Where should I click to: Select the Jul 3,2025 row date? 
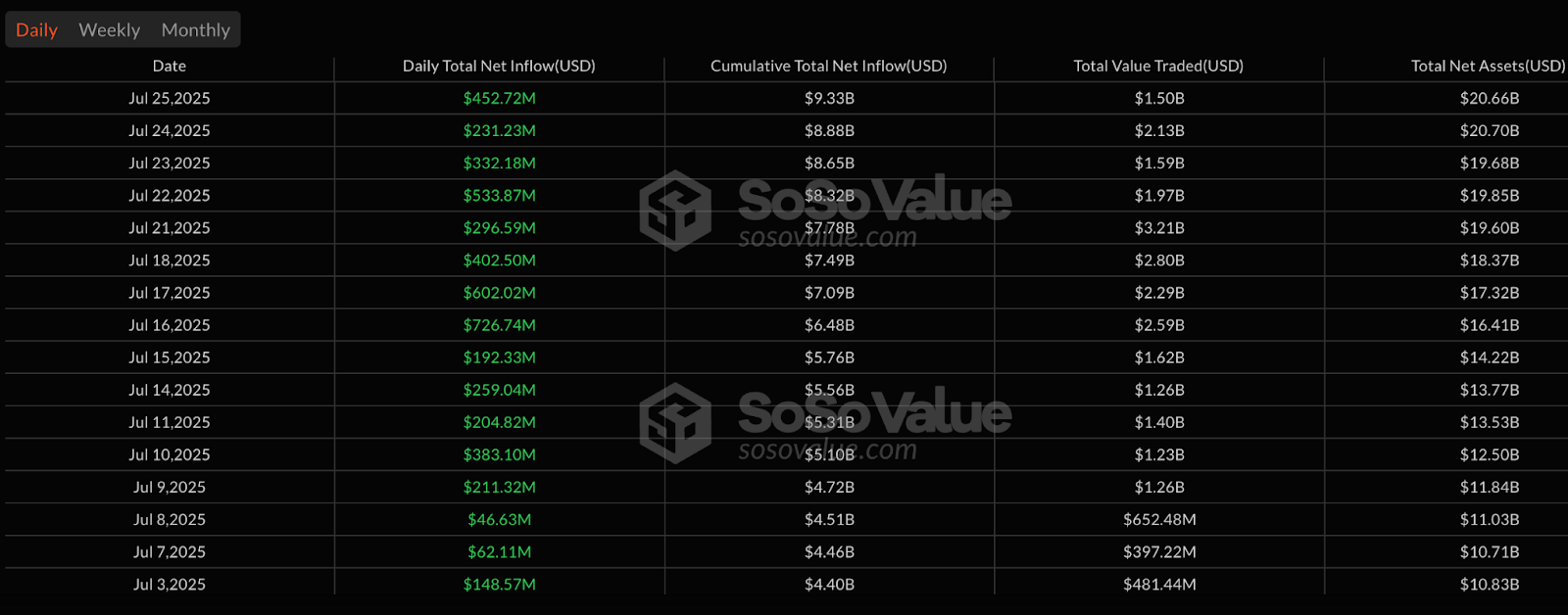tap(169, 585)
